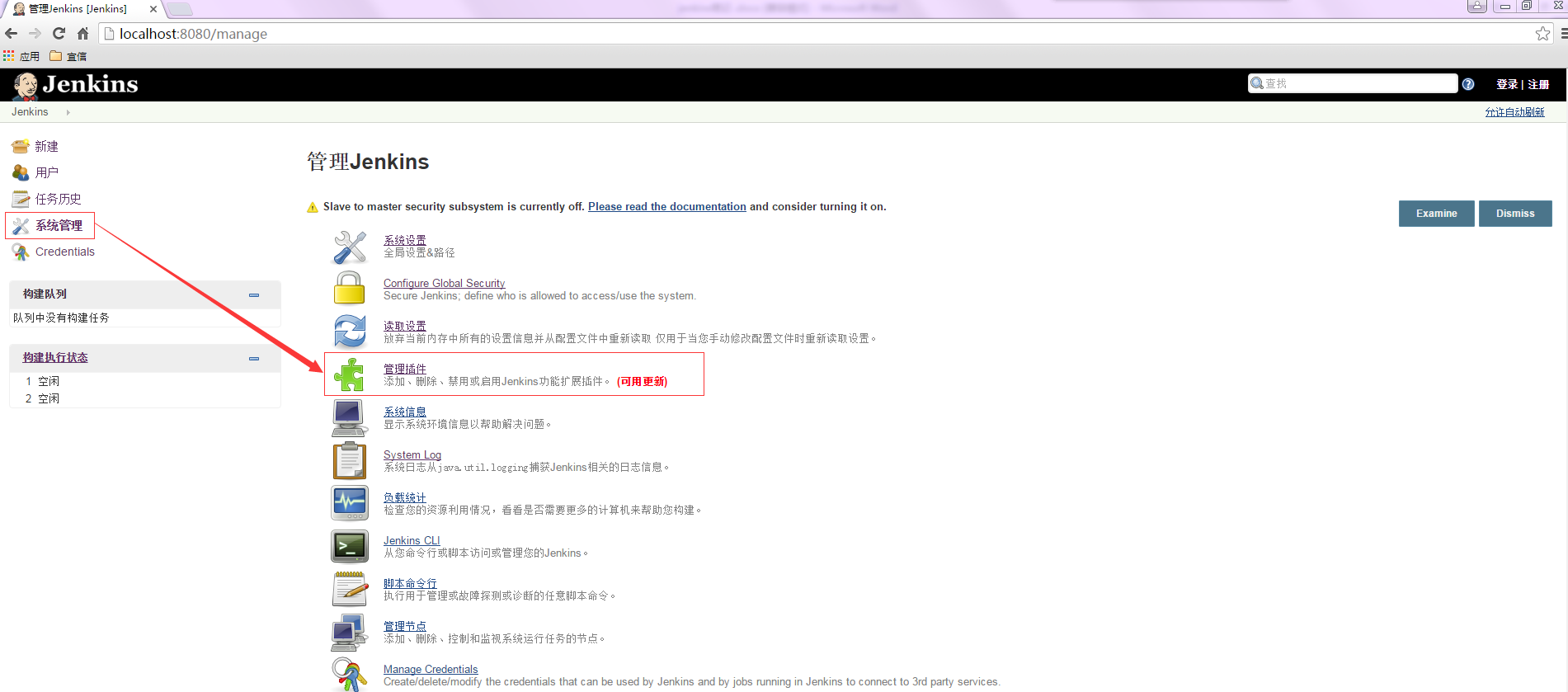Open the 系统信息 link

(404, 412)
